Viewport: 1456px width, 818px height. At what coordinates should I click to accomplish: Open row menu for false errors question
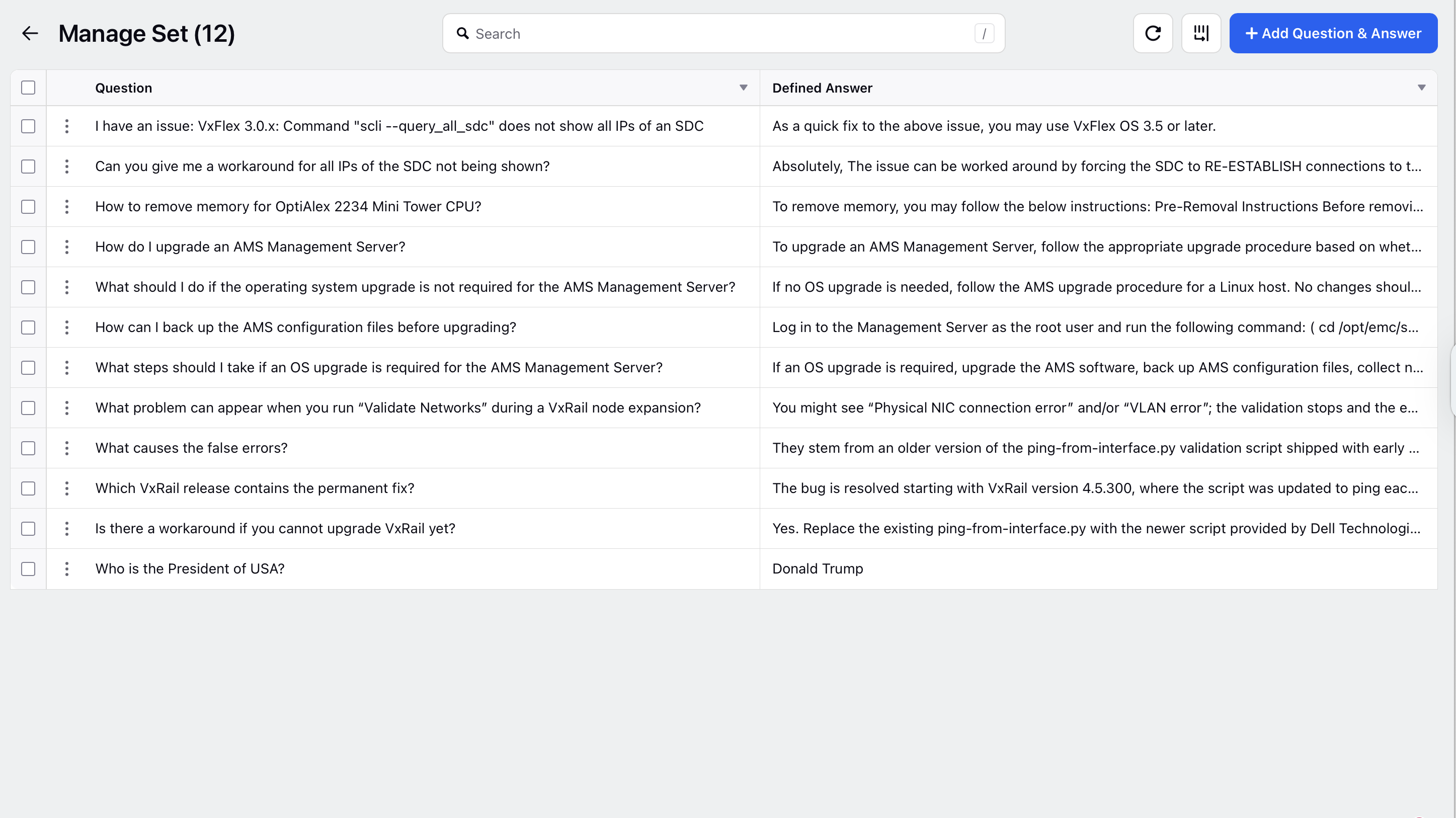(x=67, y=448)
